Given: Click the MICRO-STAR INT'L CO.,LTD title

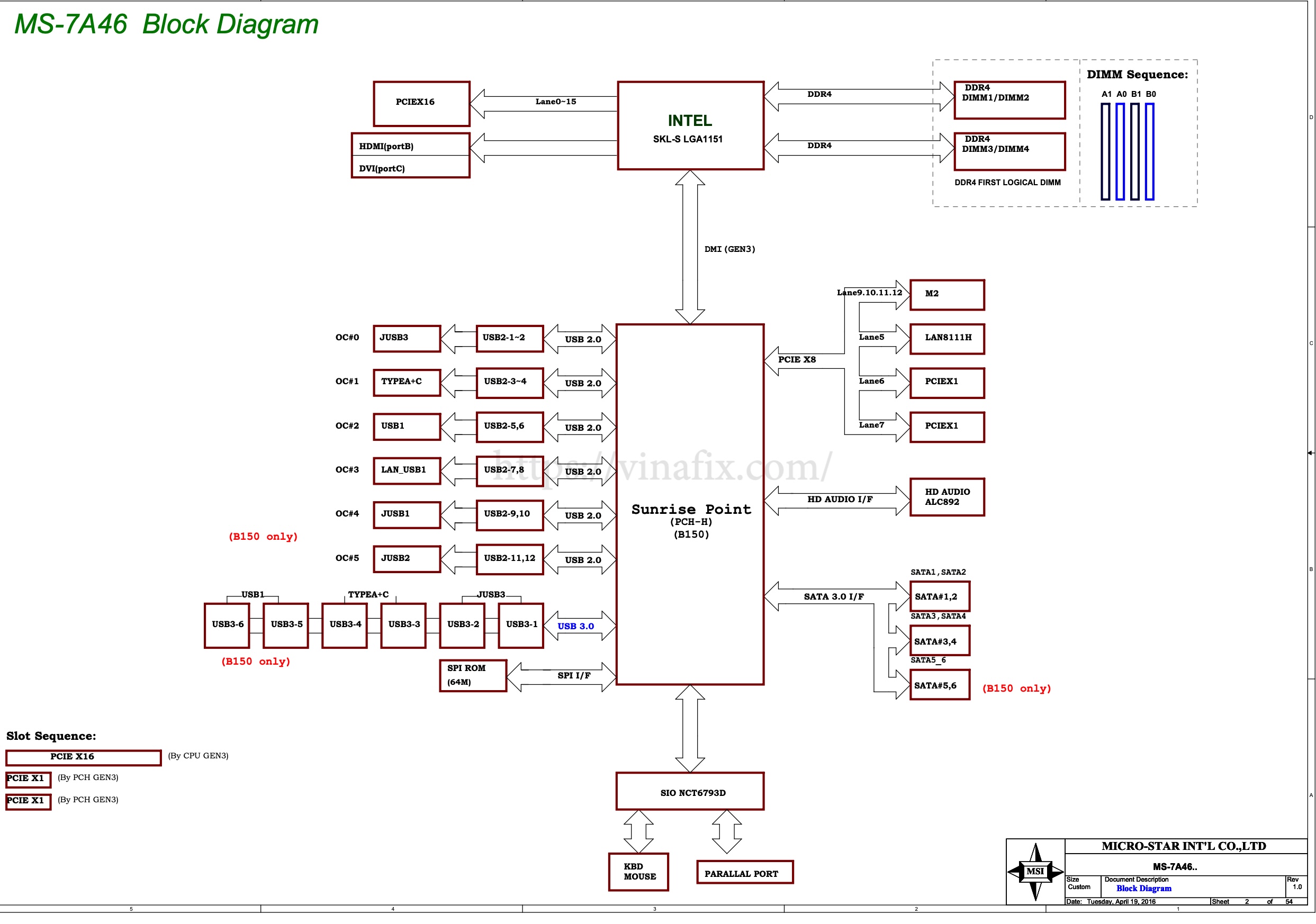Looking at the screenshot, I should (x=1184, y=847).
